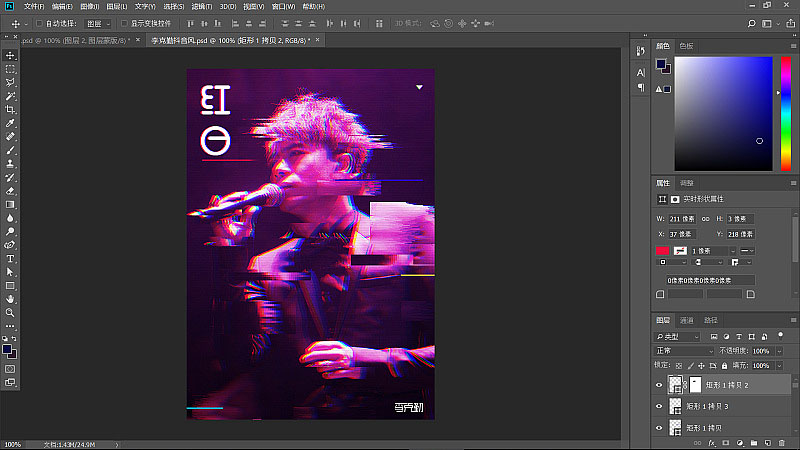Open the stroke corner join dropdown
The height and width of the screenshot is (450, 800).
(x=742, y=262)
